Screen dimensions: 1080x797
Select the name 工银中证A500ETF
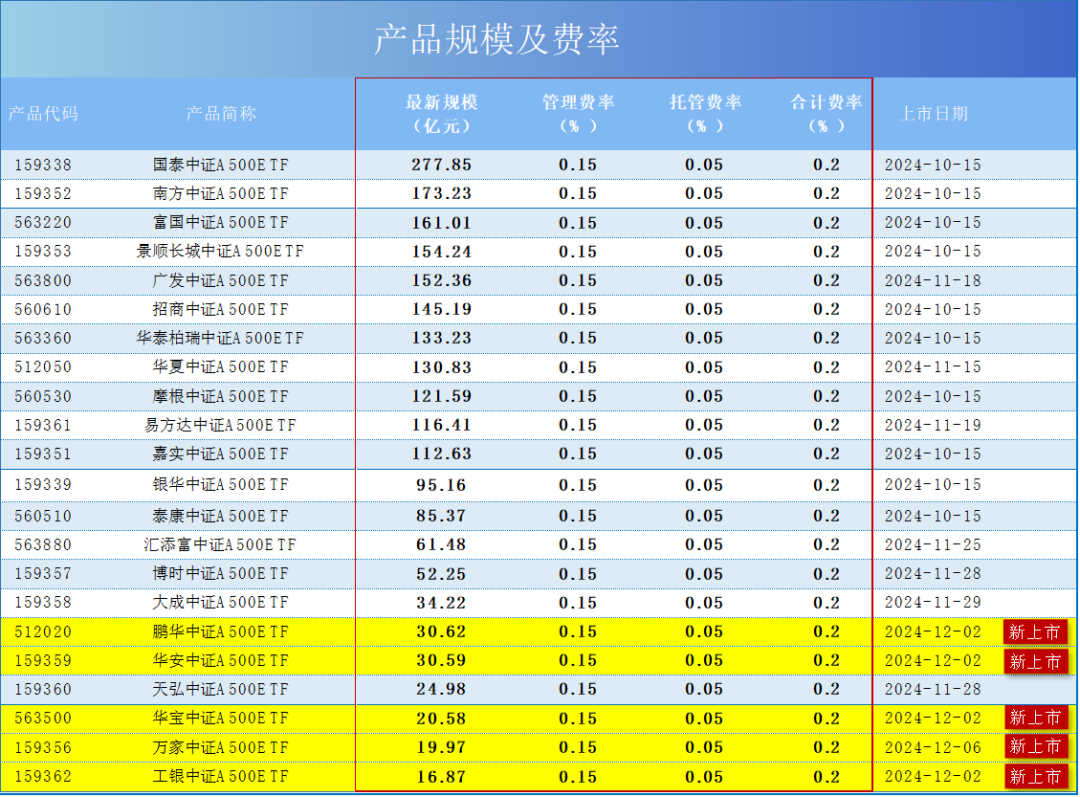[x=221, y=777]
